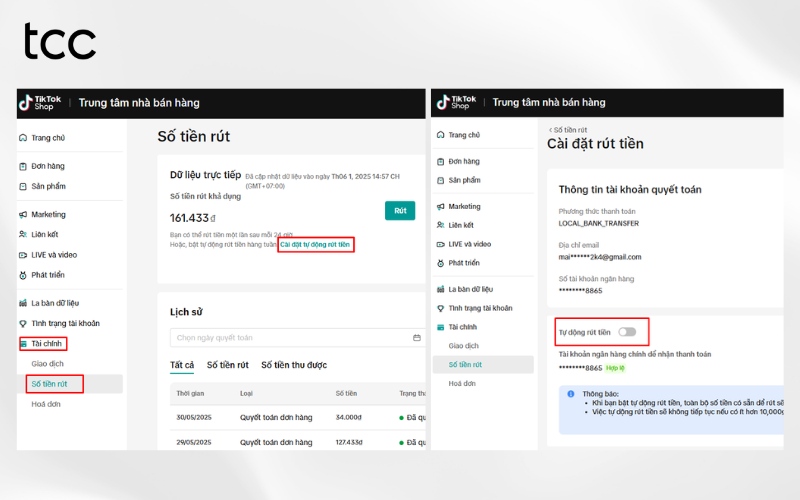Click Tình trạng tài khoản icon in left sidebar
The image size is (800, 500).
pyautogui.click(x=23, y=323)
